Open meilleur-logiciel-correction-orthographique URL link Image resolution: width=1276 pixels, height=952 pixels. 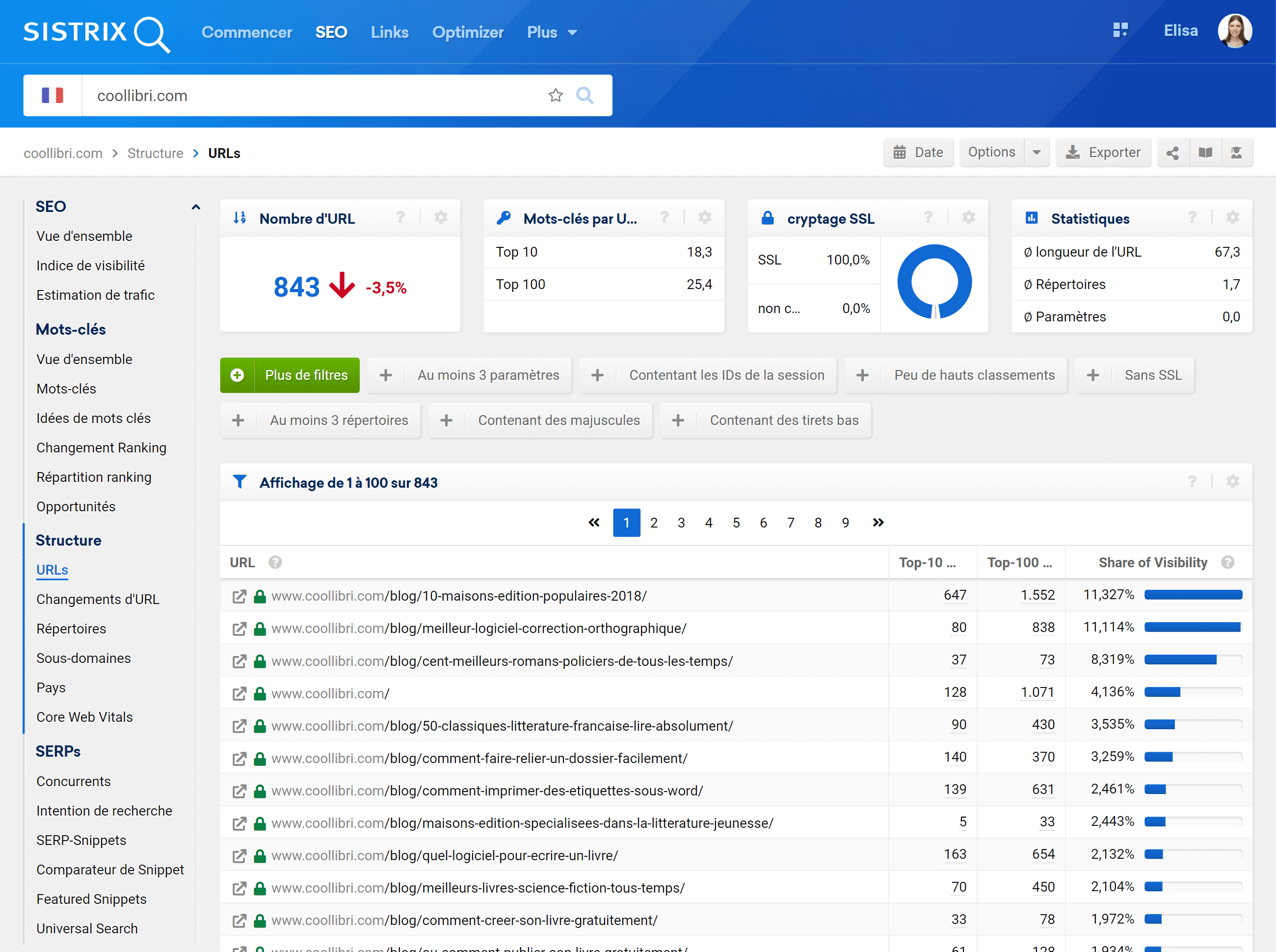tap(479, 628)
